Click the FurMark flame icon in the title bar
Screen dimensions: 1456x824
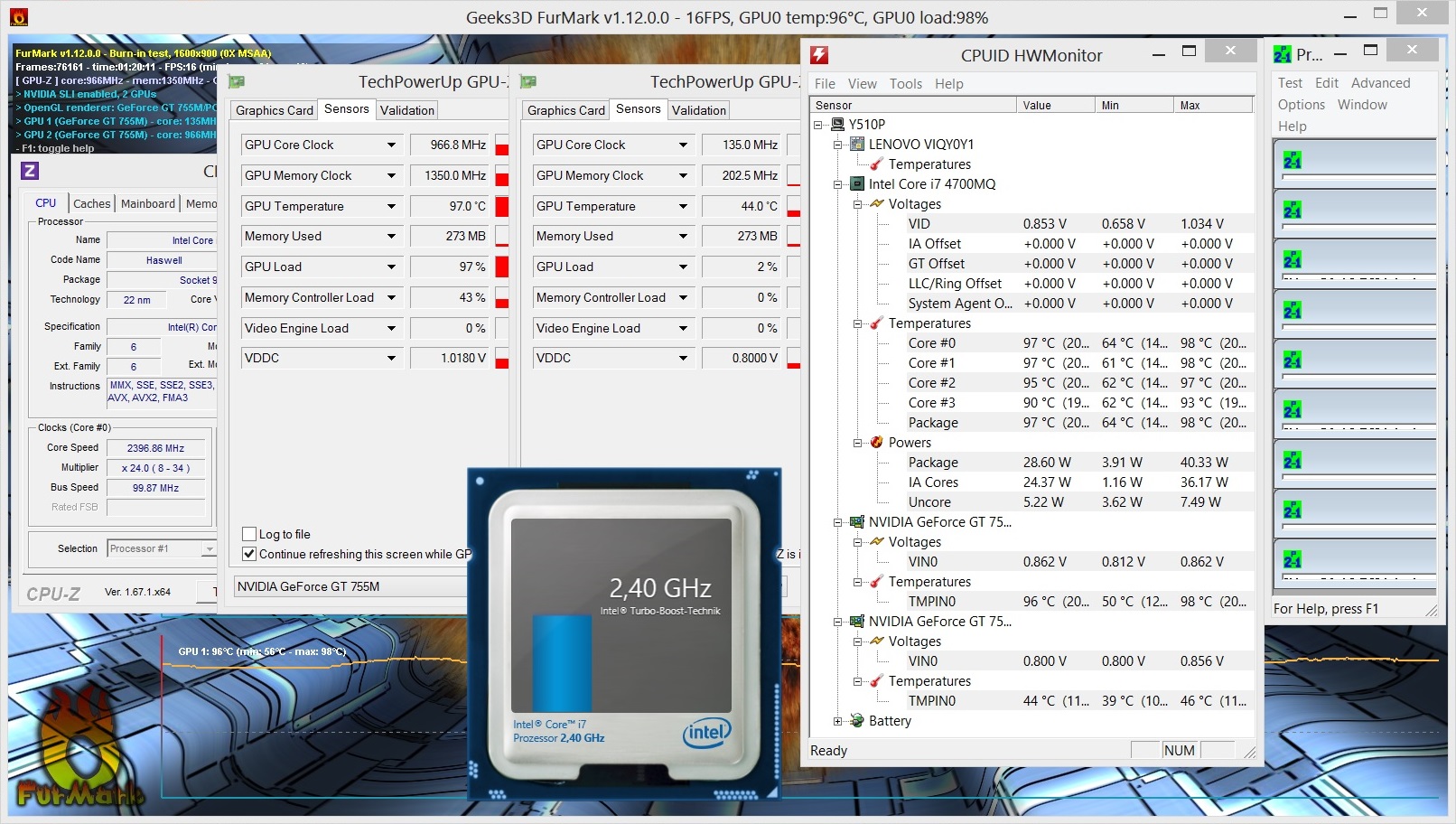[x=18, y=16]
